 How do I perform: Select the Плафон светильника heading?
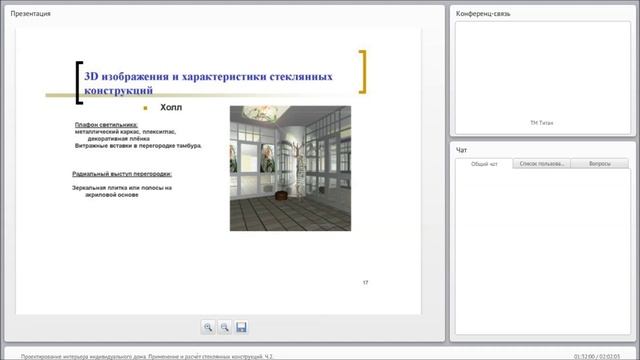pyautogui.click(x=106, y=125)
